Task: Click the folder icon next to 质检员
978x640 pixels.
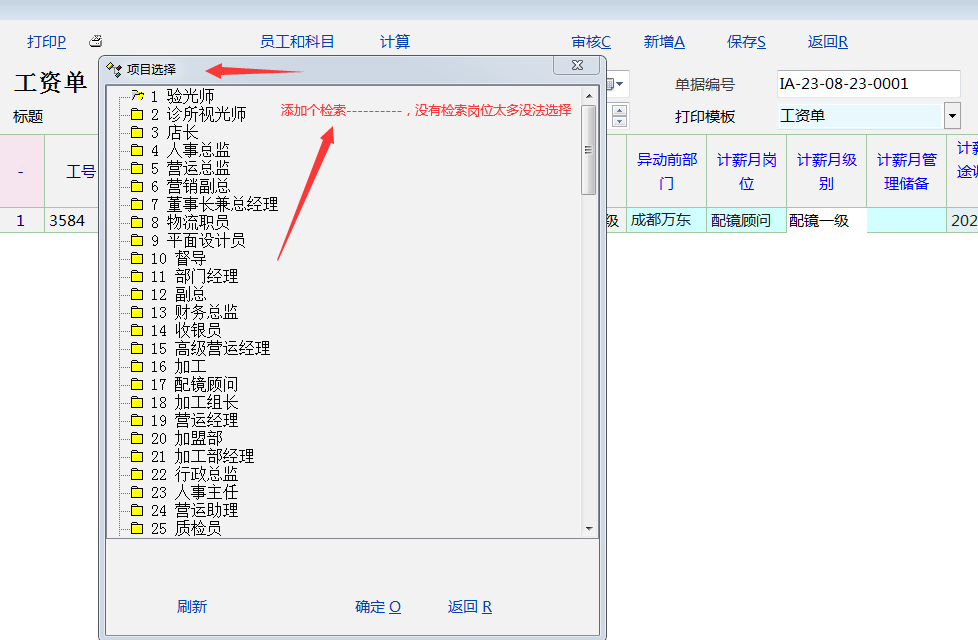Action: click(137, 528)
